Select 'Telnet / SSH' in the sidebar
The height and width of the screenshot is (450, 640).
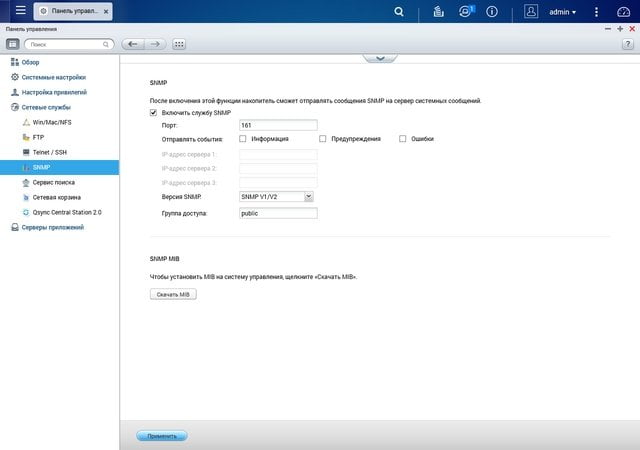49,152
